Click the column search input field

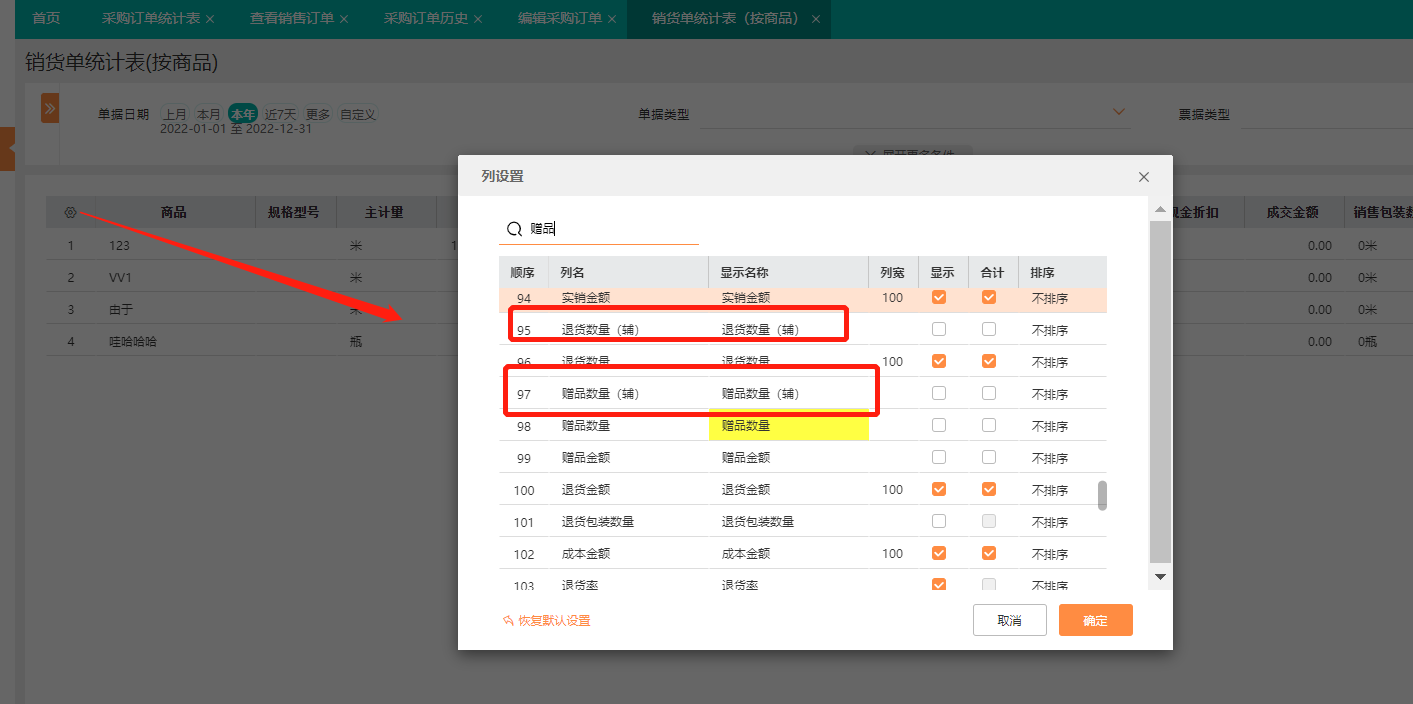[x=612, y=229]
